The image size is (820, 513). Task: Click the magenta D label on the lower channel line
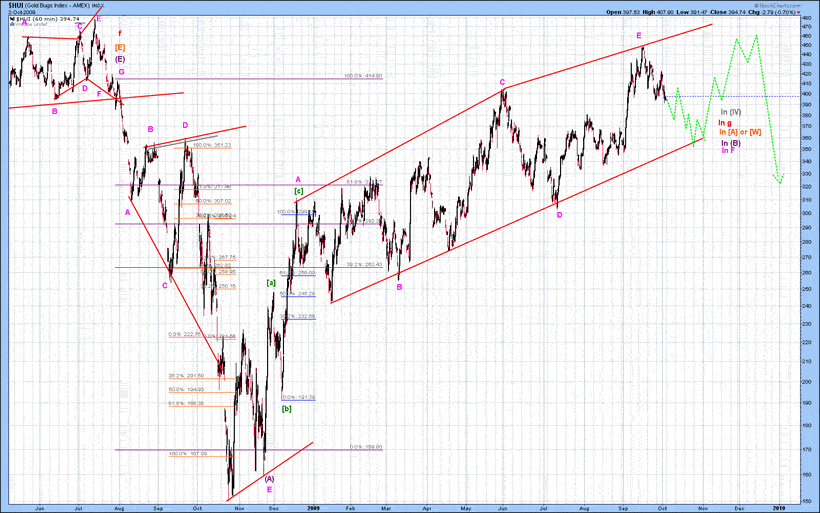coord(559,215)
